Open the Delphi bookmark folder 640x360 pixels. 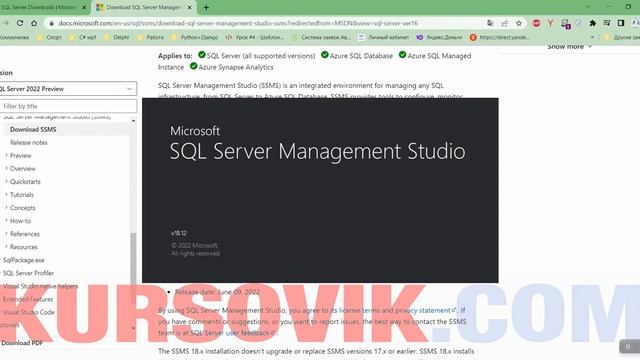[x=116, y=37]
